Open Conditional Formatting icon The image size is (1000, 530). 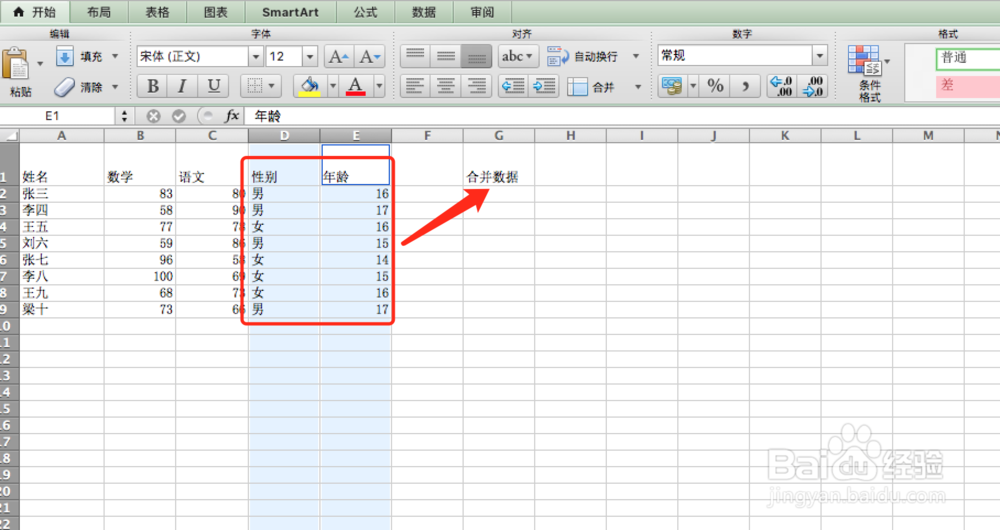pyautogui.click(x=865, y=61)
